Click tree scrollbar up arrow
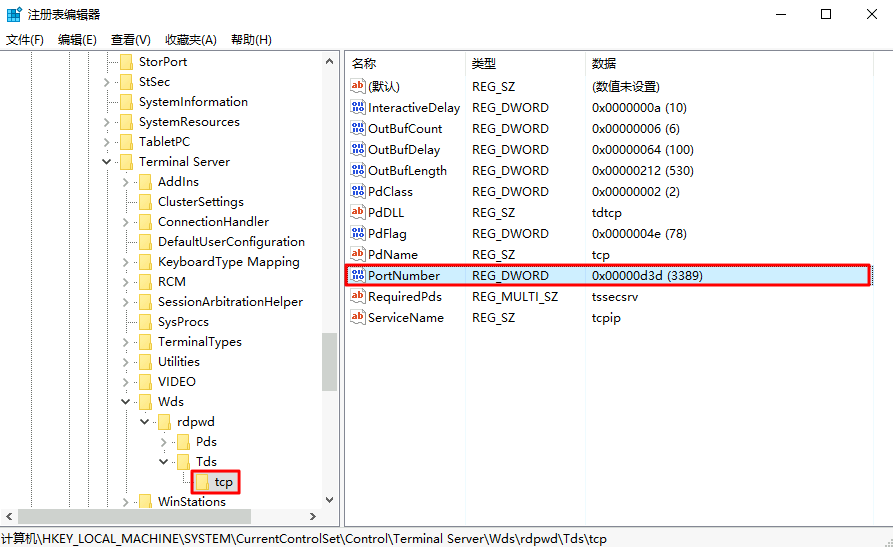Screen dimensions: 893x547 [x=329, y=61]
